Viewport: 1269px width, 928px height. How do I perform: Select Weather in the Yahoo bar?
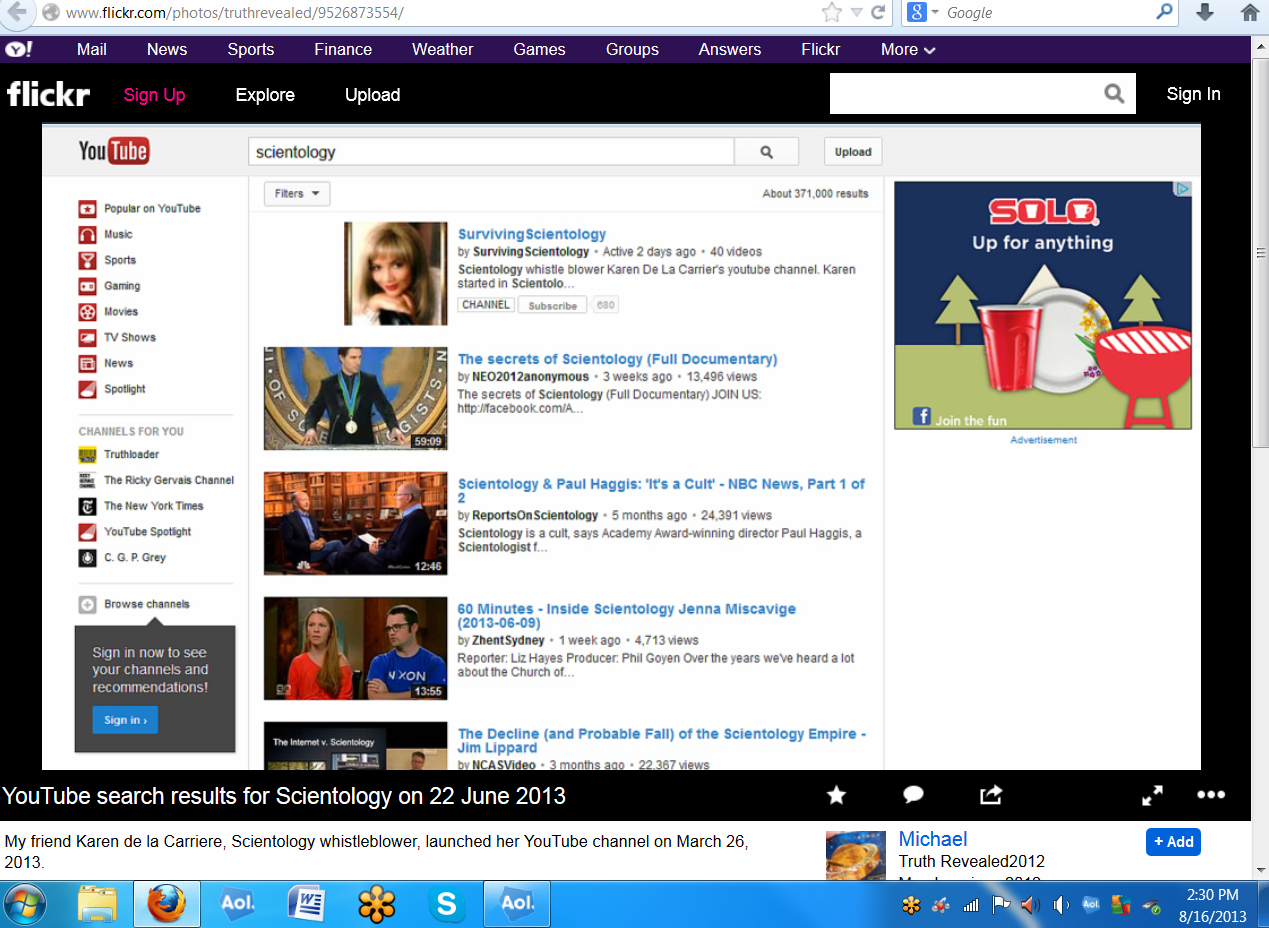click(x=442, y=49)
